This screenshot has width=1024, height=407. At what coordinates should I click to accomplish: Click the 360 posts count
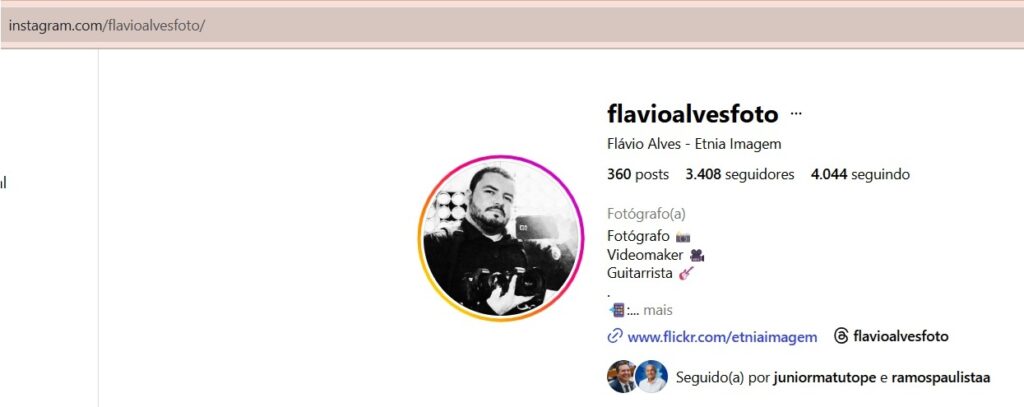tap(638, 174)
